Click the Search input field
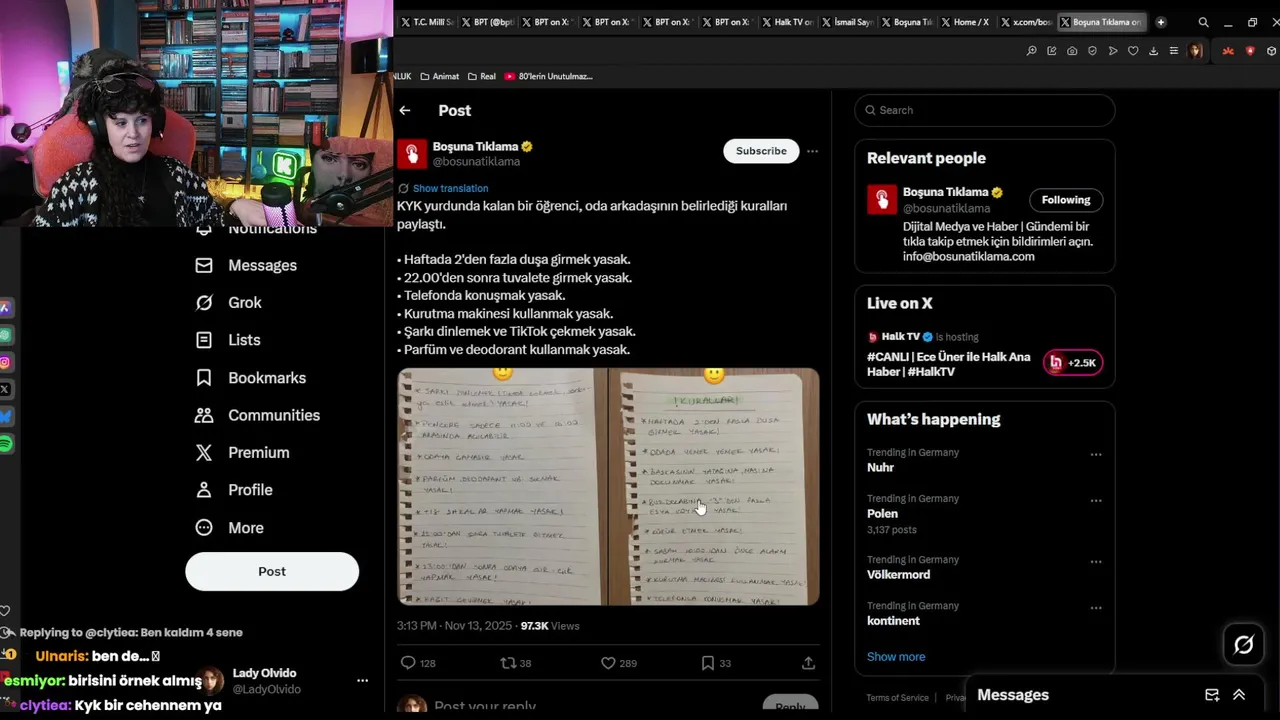 coord(985,110)
